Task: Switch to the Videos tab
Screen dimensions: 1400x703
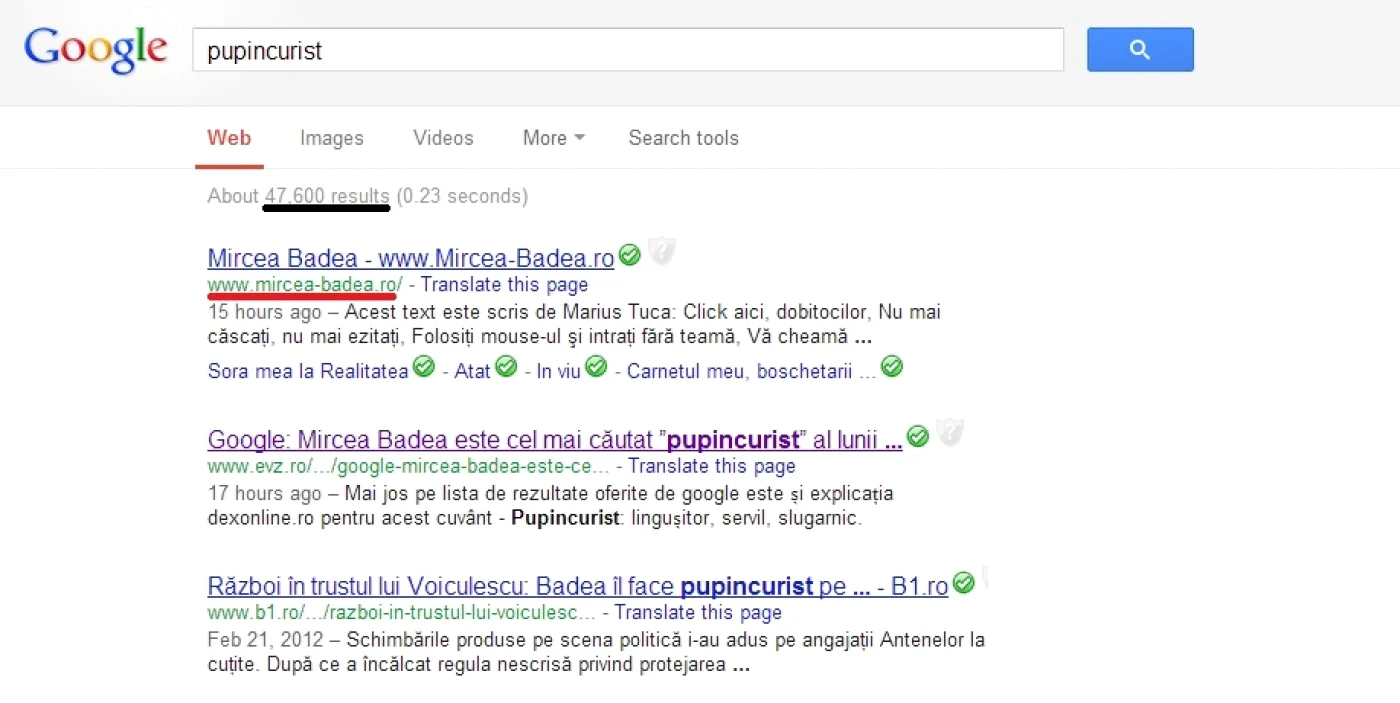Action: coord(444,138)
